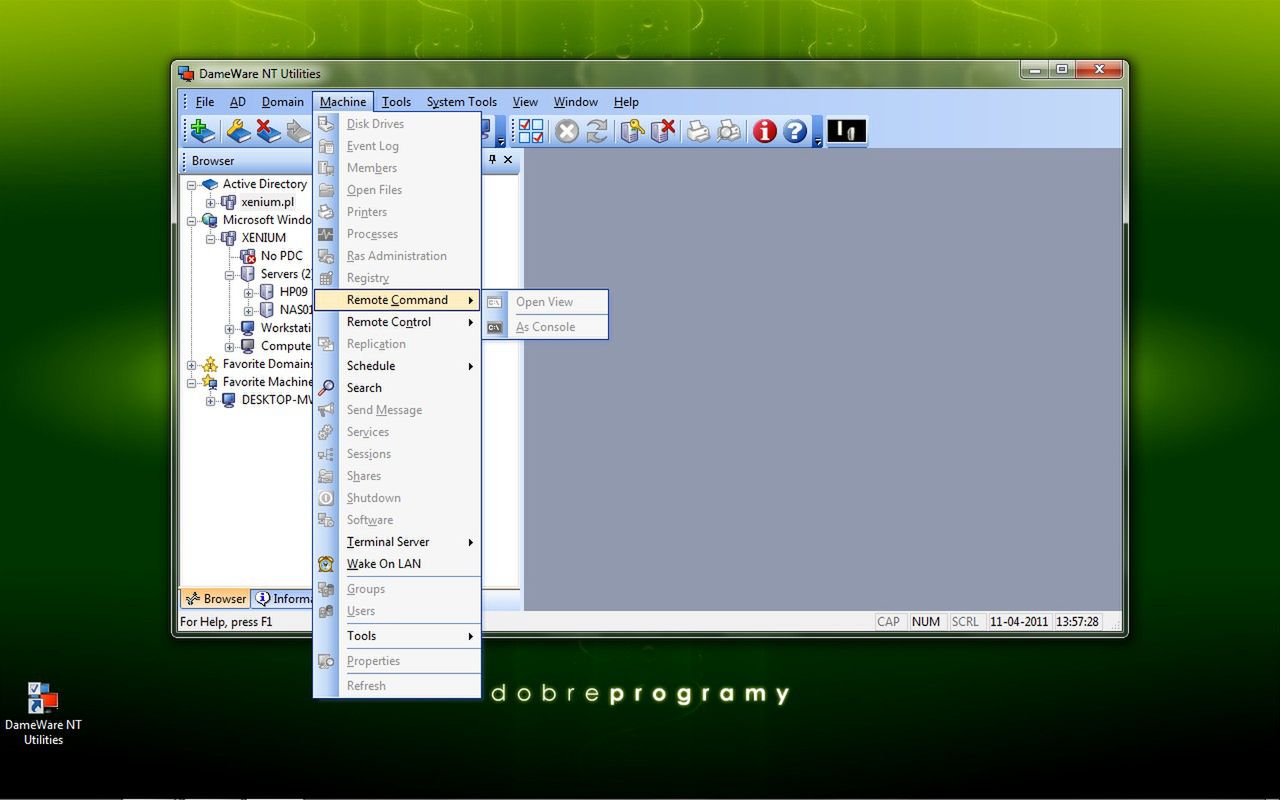This screenshot has height=800, width=1280.
Task: Click the NUM indicator in status bar
Action: 926,622
